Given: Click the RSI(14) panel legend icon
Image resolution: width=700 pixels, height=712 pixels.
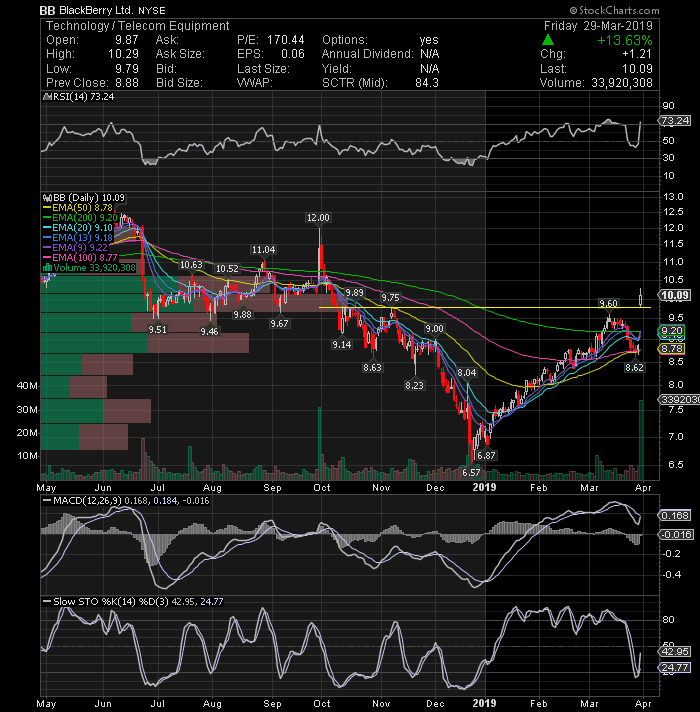Looking at the screenshot, I should point(46,97).
